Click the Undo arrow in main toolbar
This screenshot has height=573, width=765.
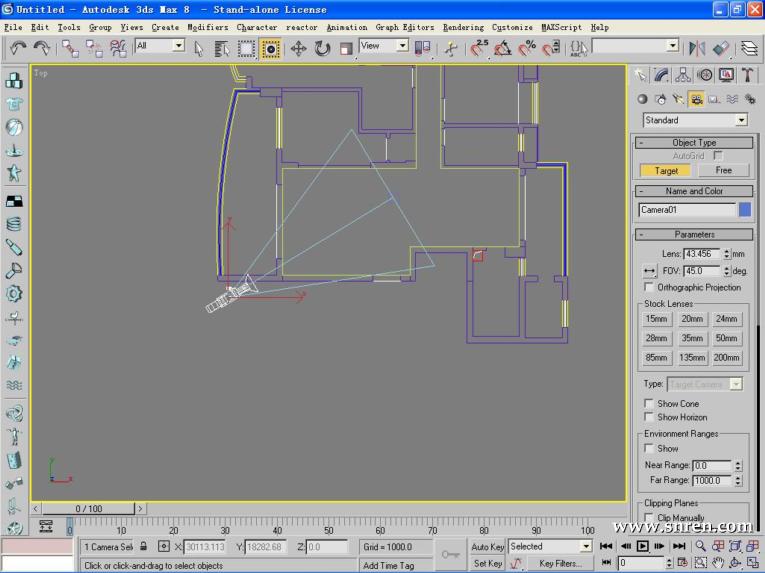[x=16, y=47]
